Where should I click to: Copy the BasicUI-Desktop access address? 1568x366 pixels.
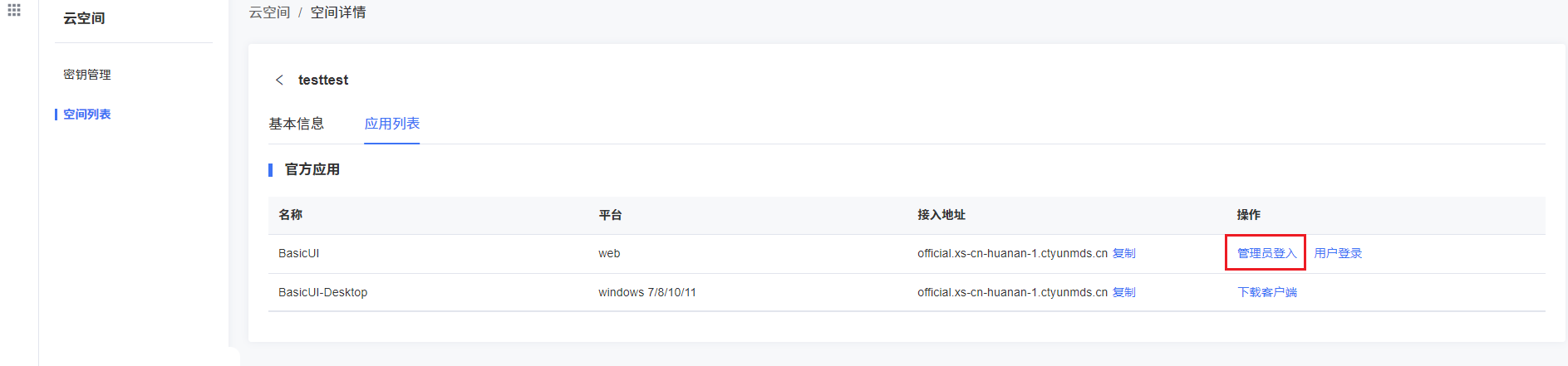pyautogui.click(x=1124, y=292)
